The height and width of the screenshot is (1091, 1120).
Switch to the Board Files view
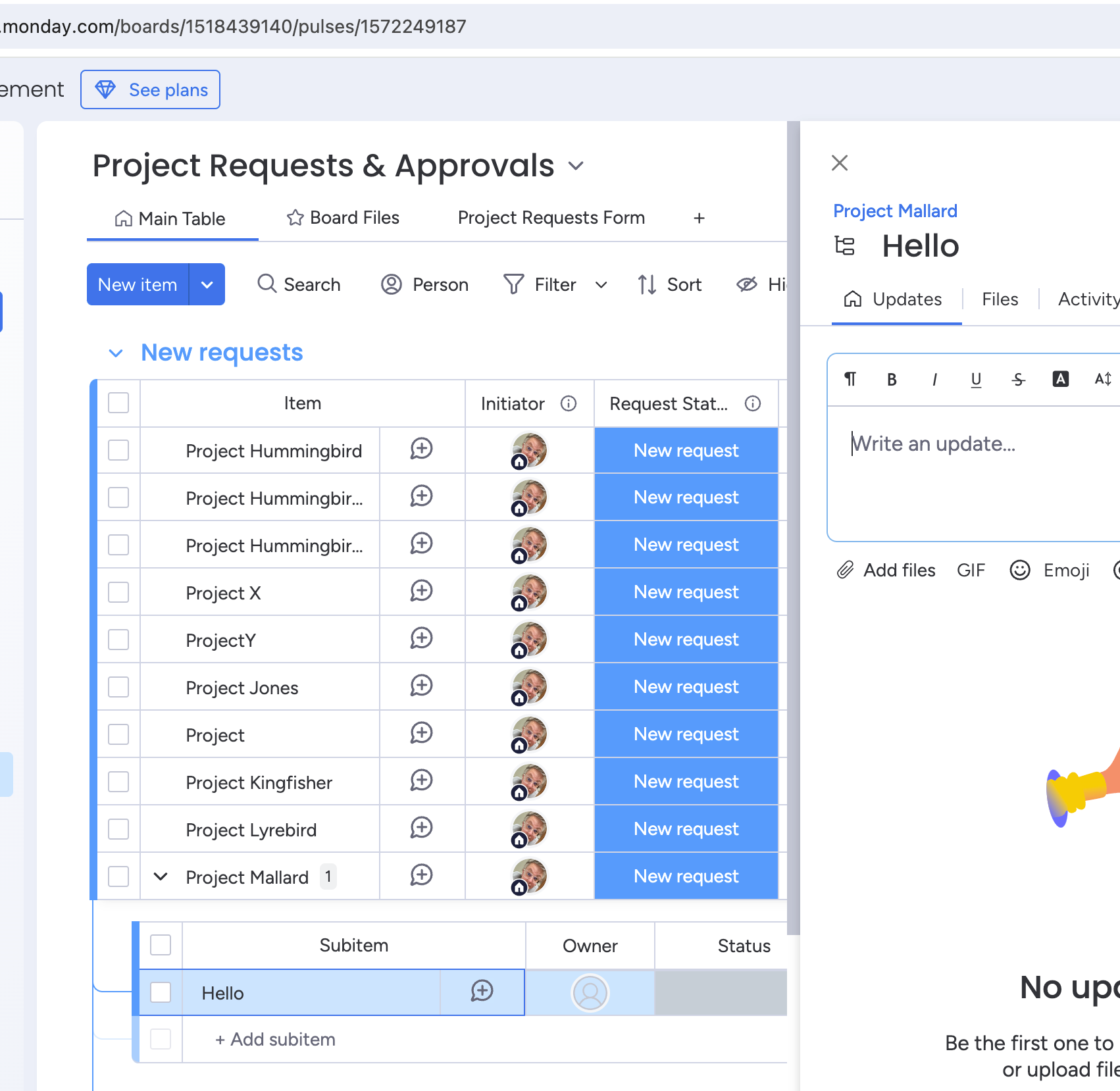coord(343,218)
